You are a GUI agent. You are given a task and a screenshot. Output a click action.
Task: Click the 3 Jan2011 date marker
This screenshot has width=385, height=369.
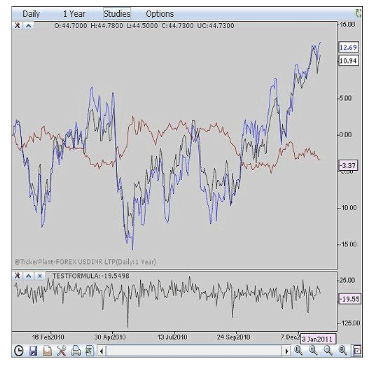pos(318,339)
